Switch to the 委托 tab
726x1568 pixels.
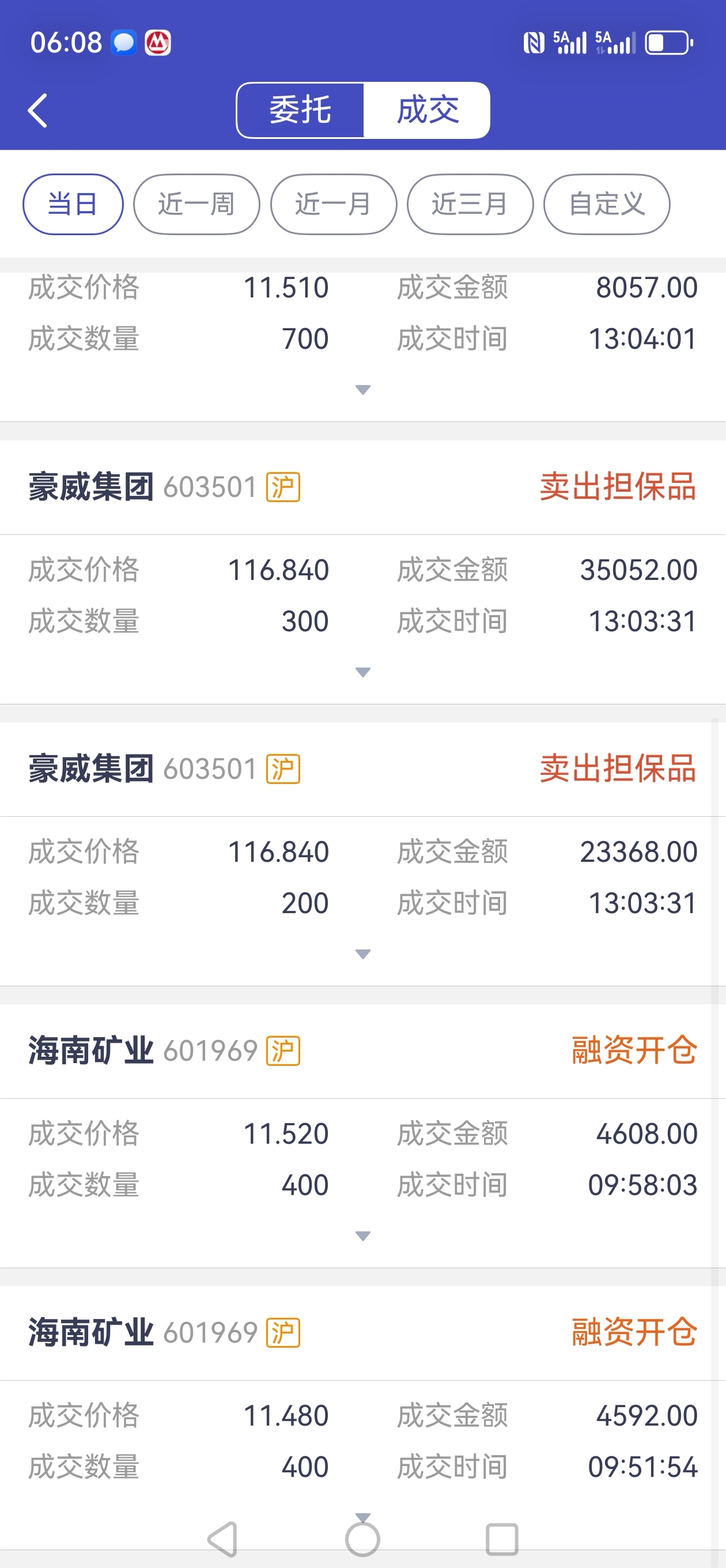(x=301, y=111)
